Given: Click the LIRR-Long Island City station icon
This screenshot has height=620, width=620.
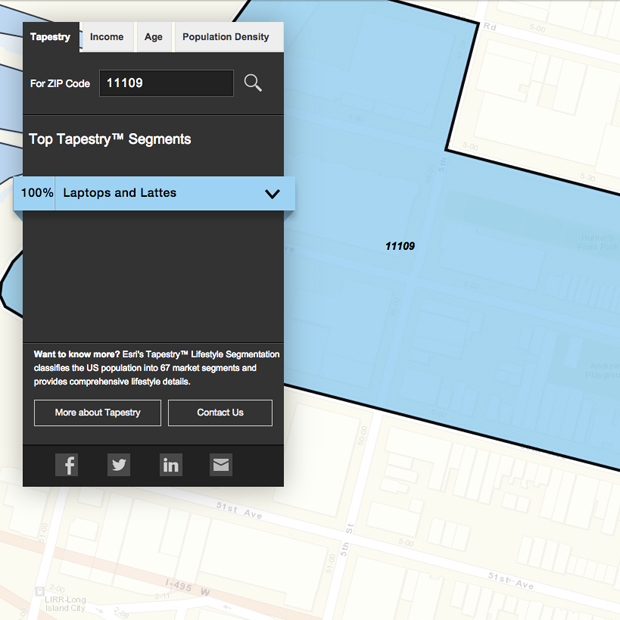Looking at the screenshot, I should point(40,592).
